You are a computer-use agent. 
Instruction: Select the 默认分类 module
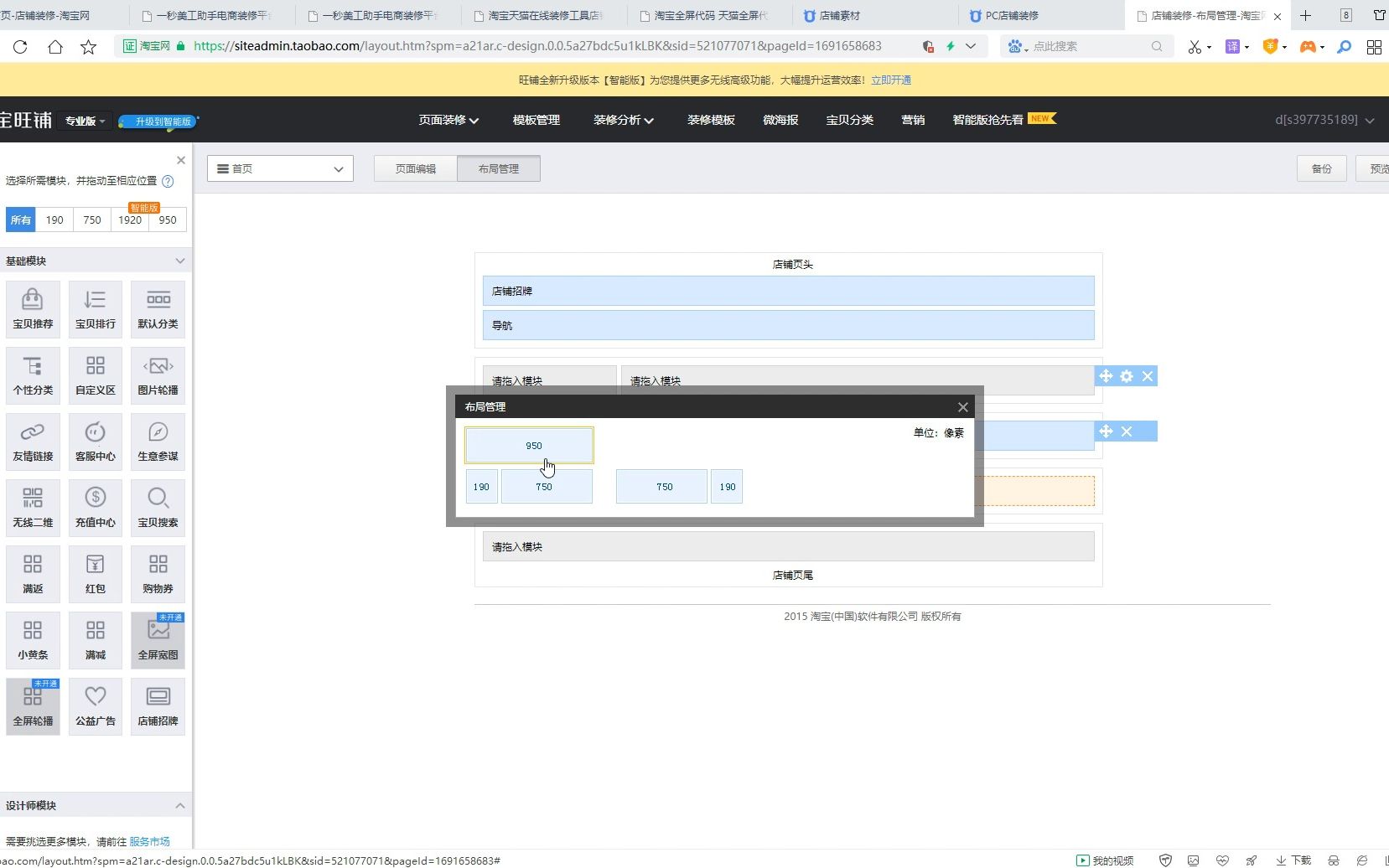158,309
